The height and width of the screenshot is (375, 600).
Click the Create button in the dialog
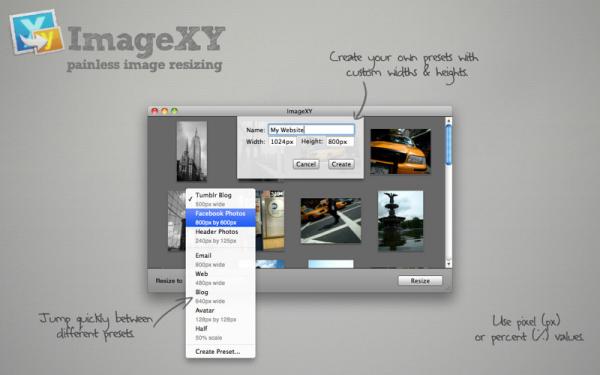click(341, 164)
